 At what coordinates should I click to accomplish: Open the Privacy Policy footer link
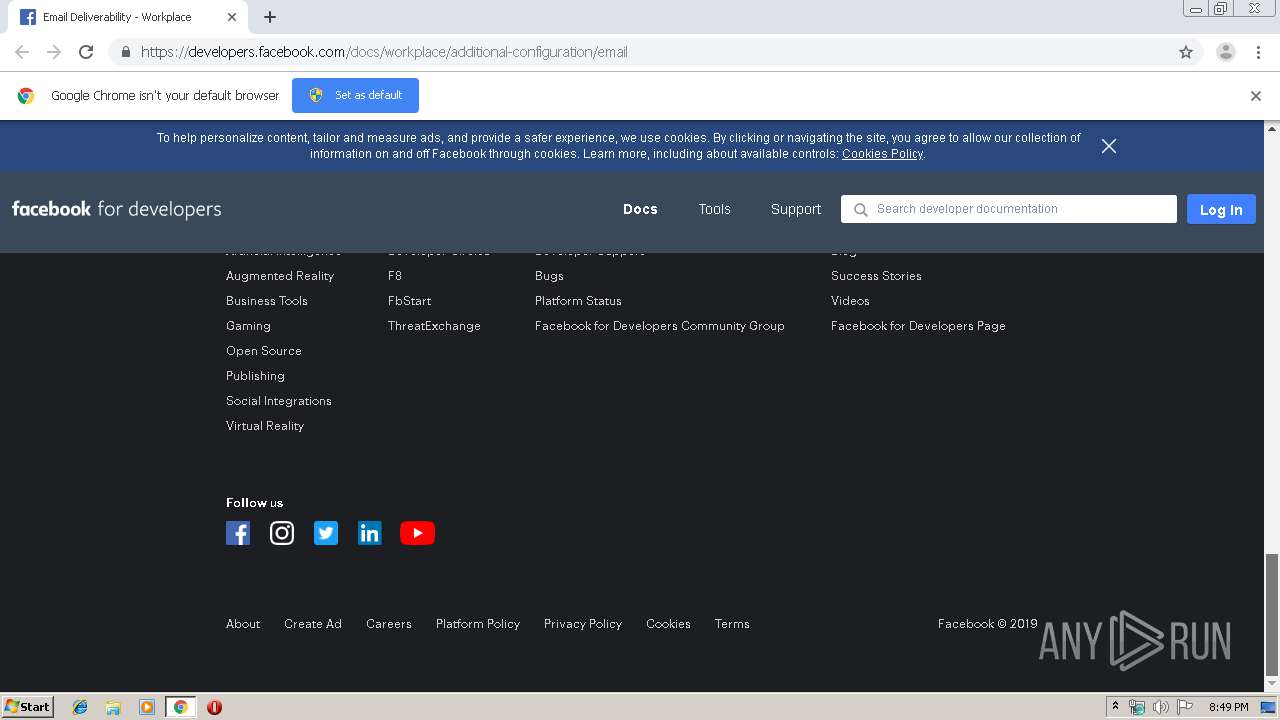tap(583, 624)
